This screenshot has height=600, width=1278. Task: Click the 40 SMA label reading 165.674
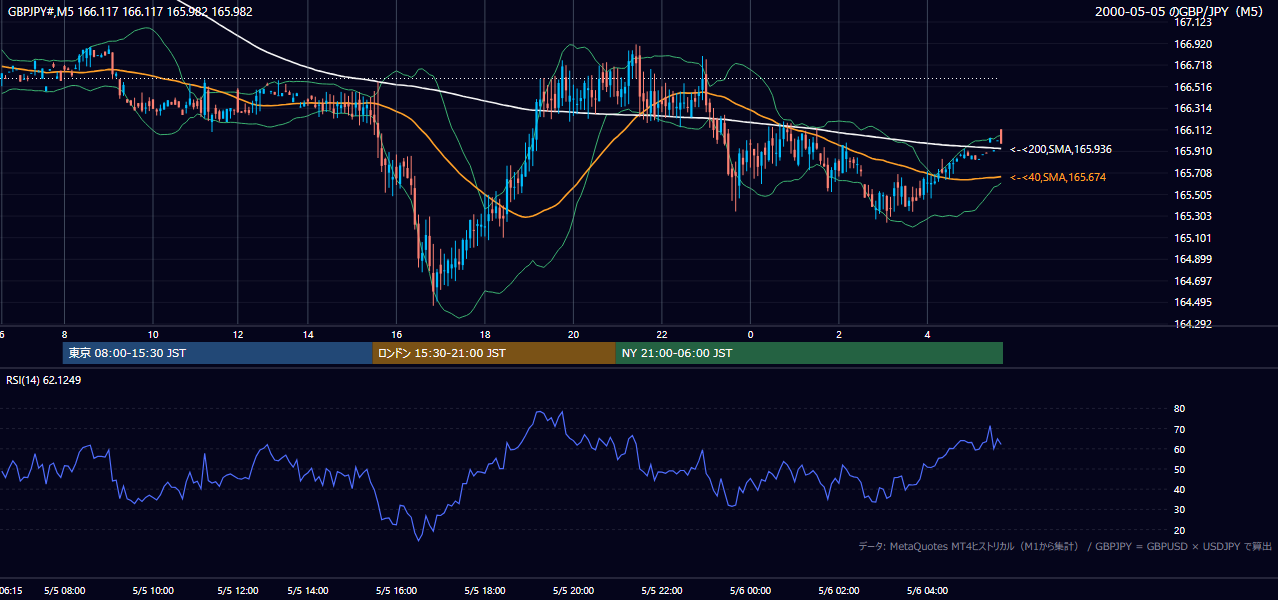tap(1058, 177)
